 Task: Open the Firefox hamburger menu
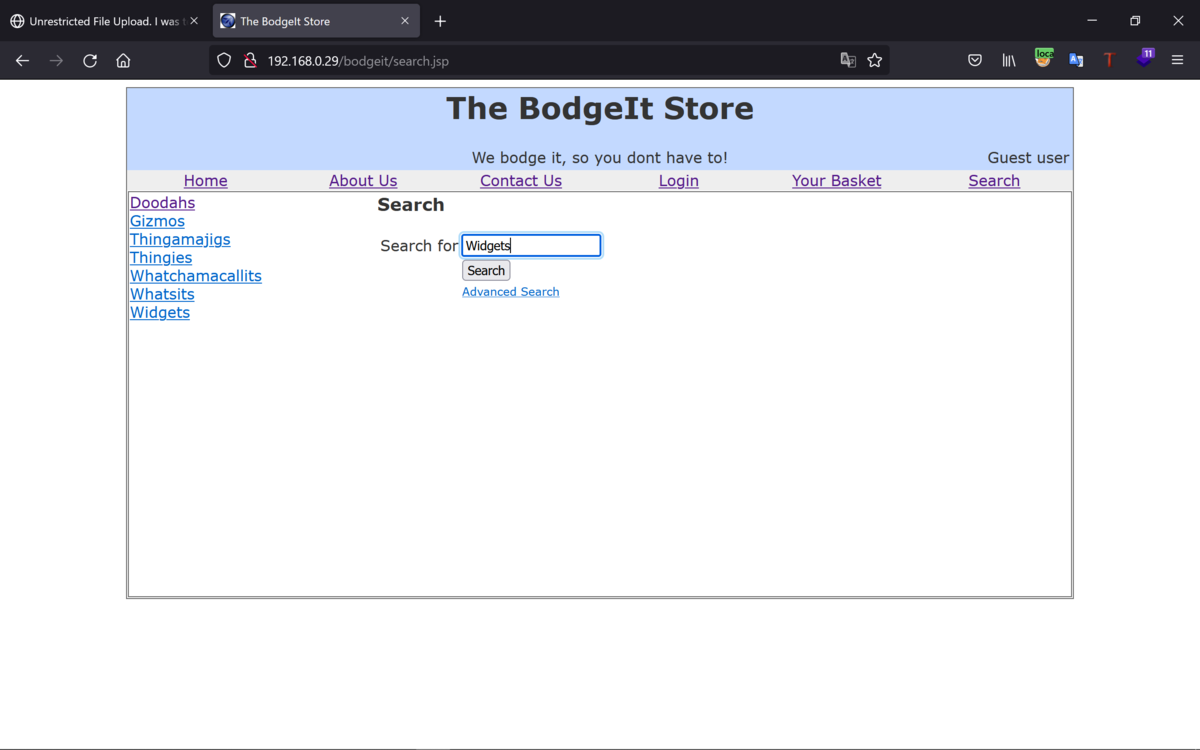pos(1177,61)
